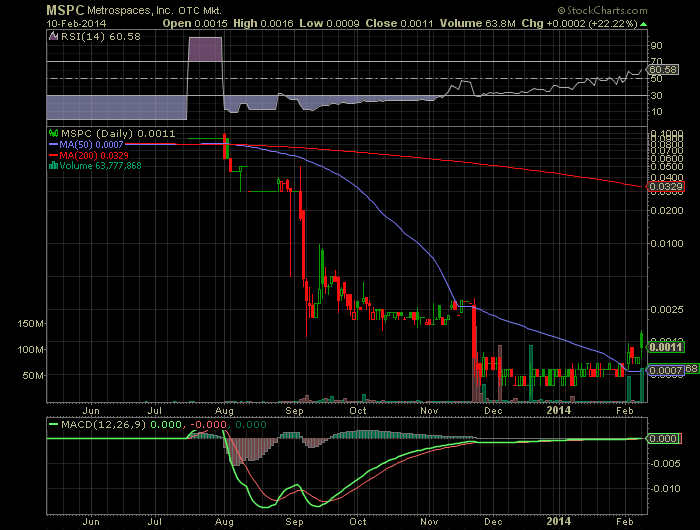Click the 'Chg +0.0002 (+22.22%)' value
Viewport: 700px width, 530px height.
(x=579, y=23)
